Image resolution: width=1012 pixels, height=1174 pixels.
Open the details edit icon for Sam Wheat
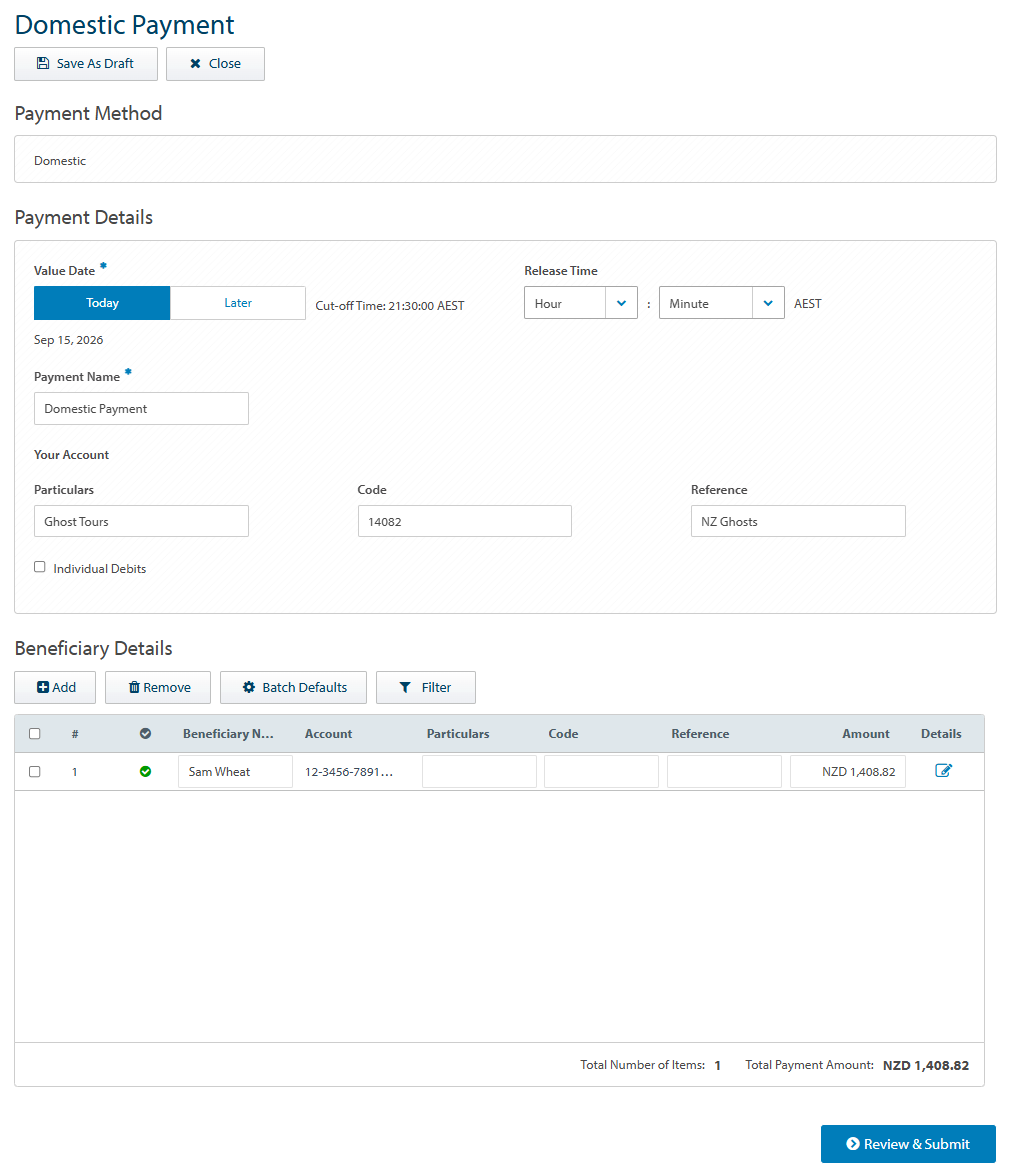(943, 770)
